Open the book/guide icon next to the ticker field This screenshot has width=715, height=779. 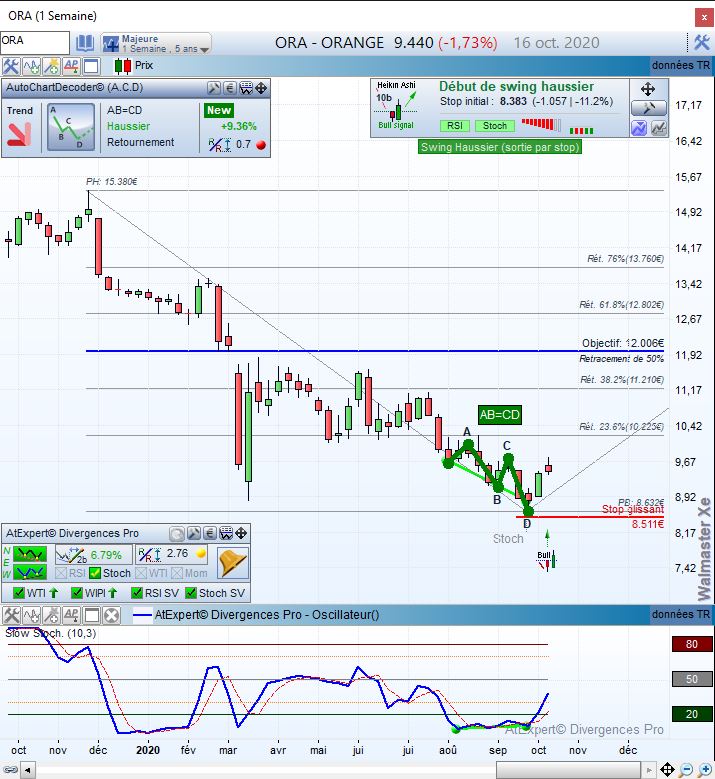click(x=85, y=43)
